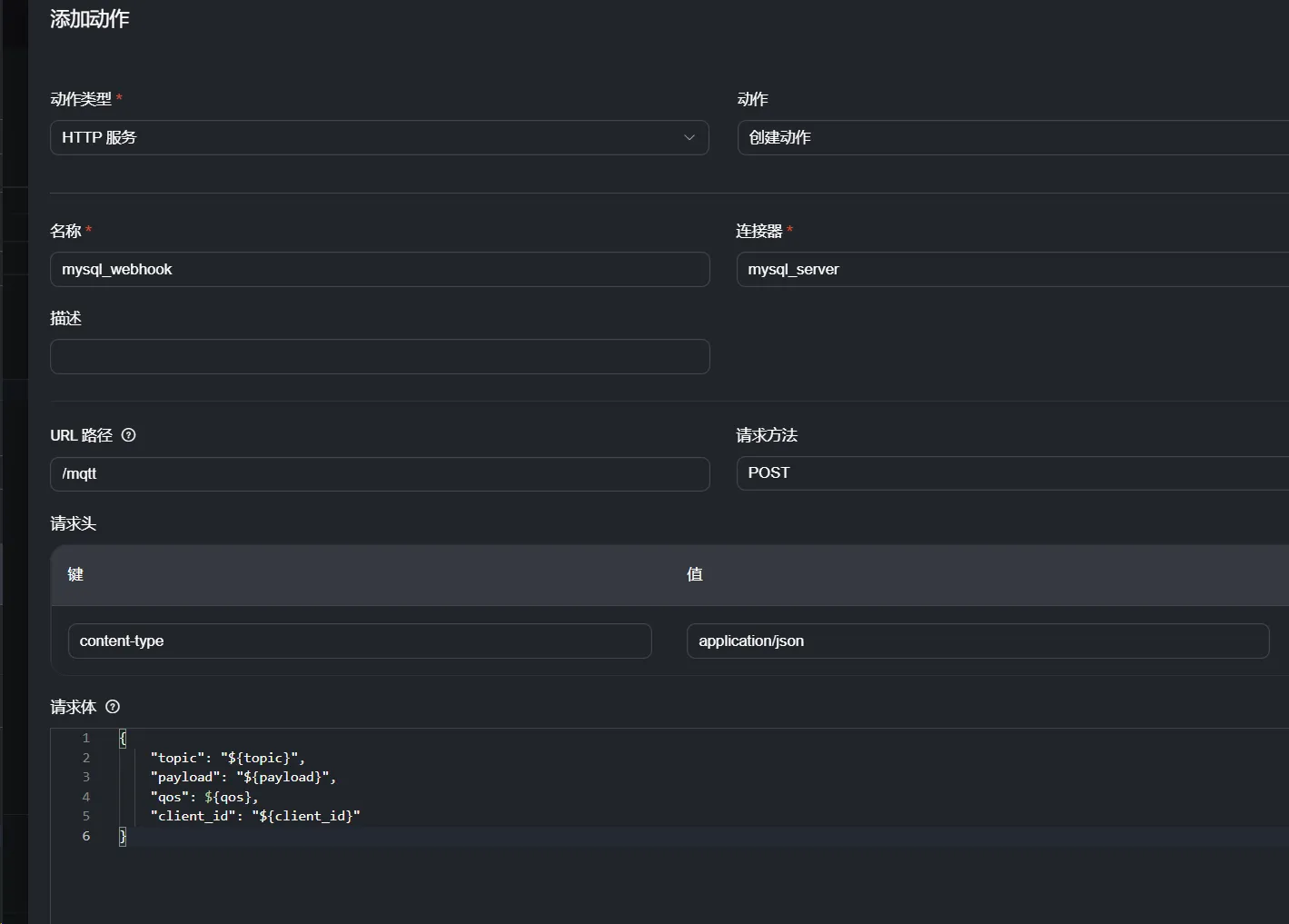Focus the 名称 field containing mysql_webhook
Viewport: 1289px width, 924px height.
click(x=380, y=269)
